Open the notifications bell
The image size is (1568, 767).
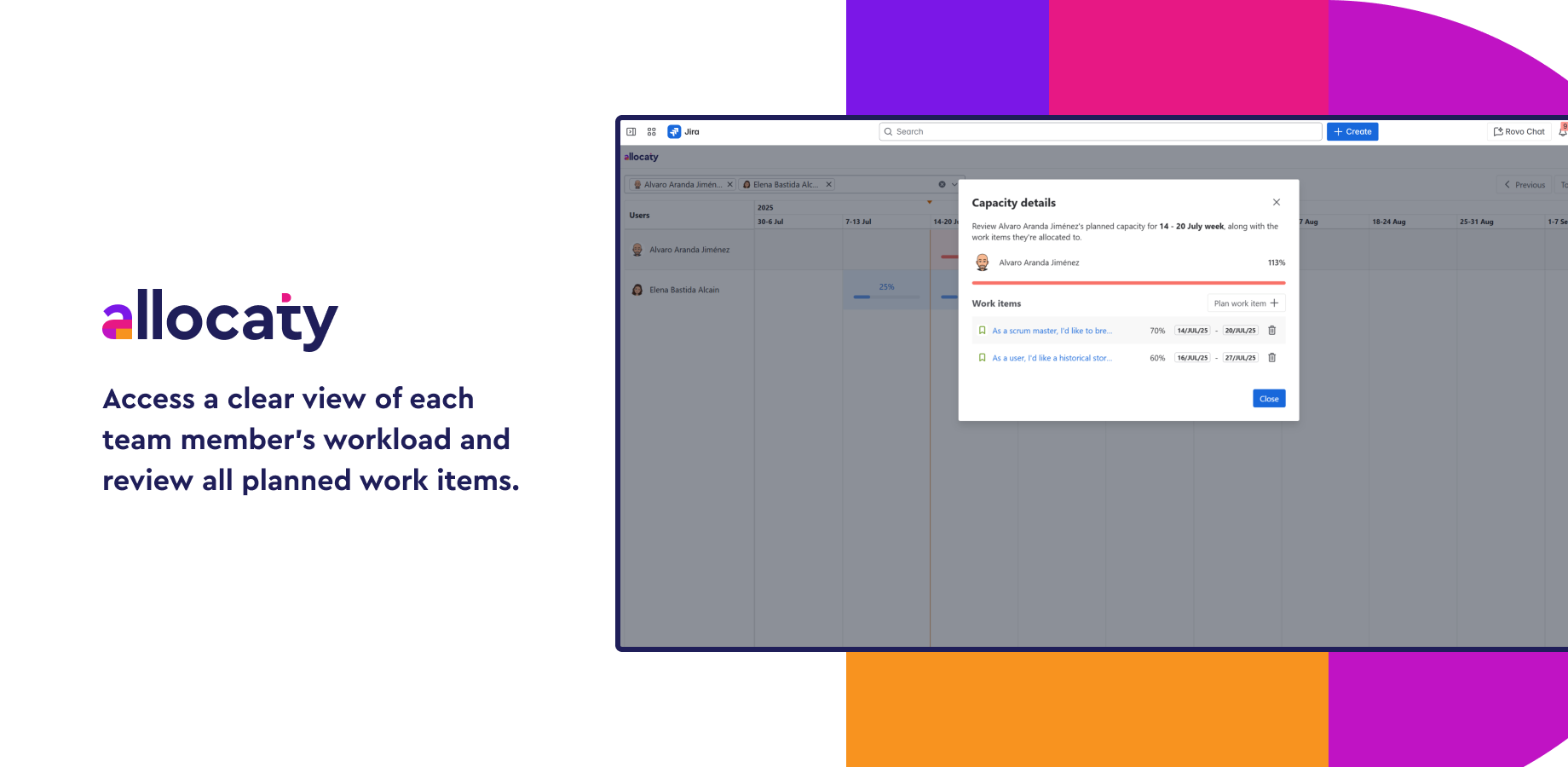pos(1563,131)
